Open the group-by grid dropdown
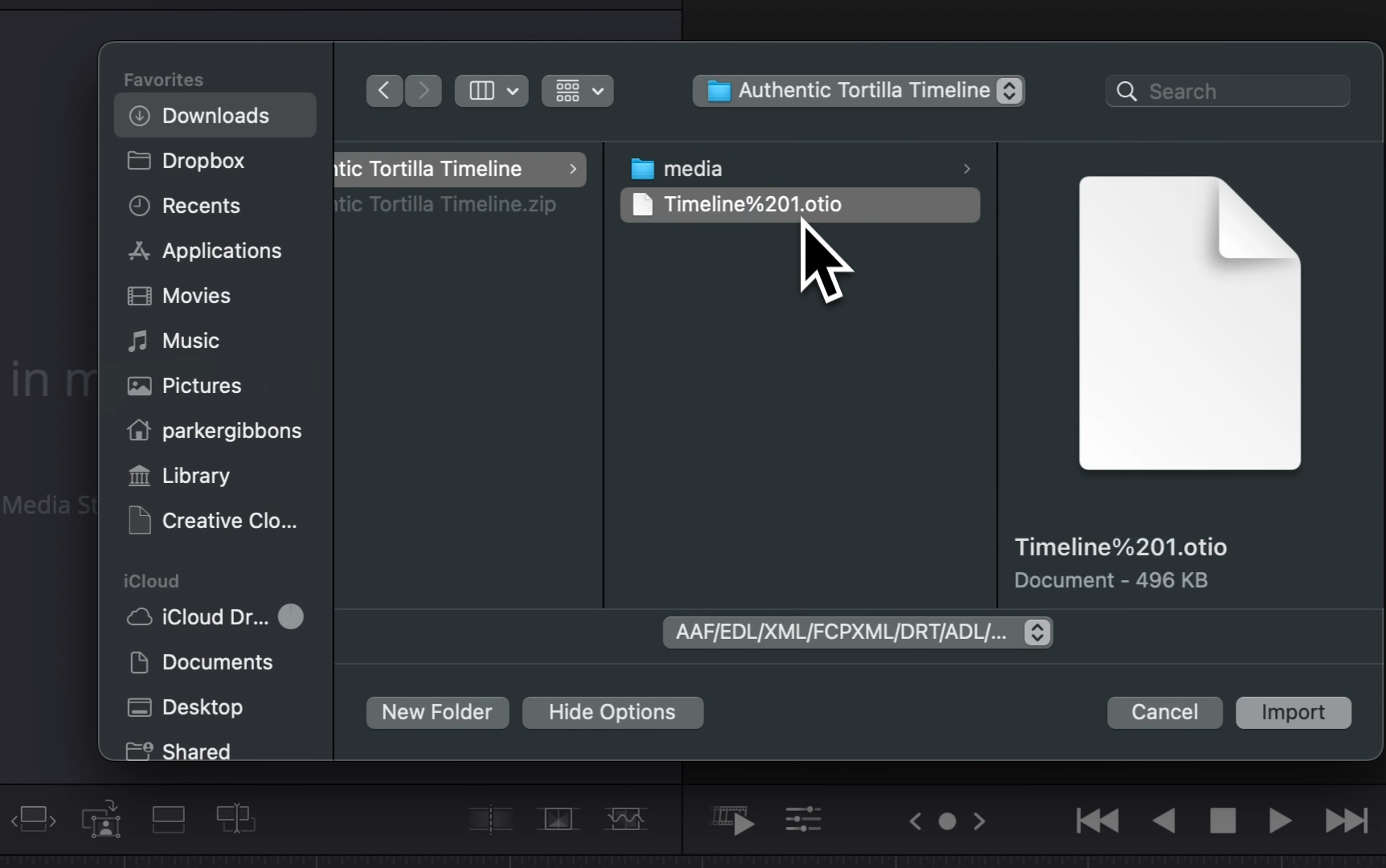 coord(578,91)
